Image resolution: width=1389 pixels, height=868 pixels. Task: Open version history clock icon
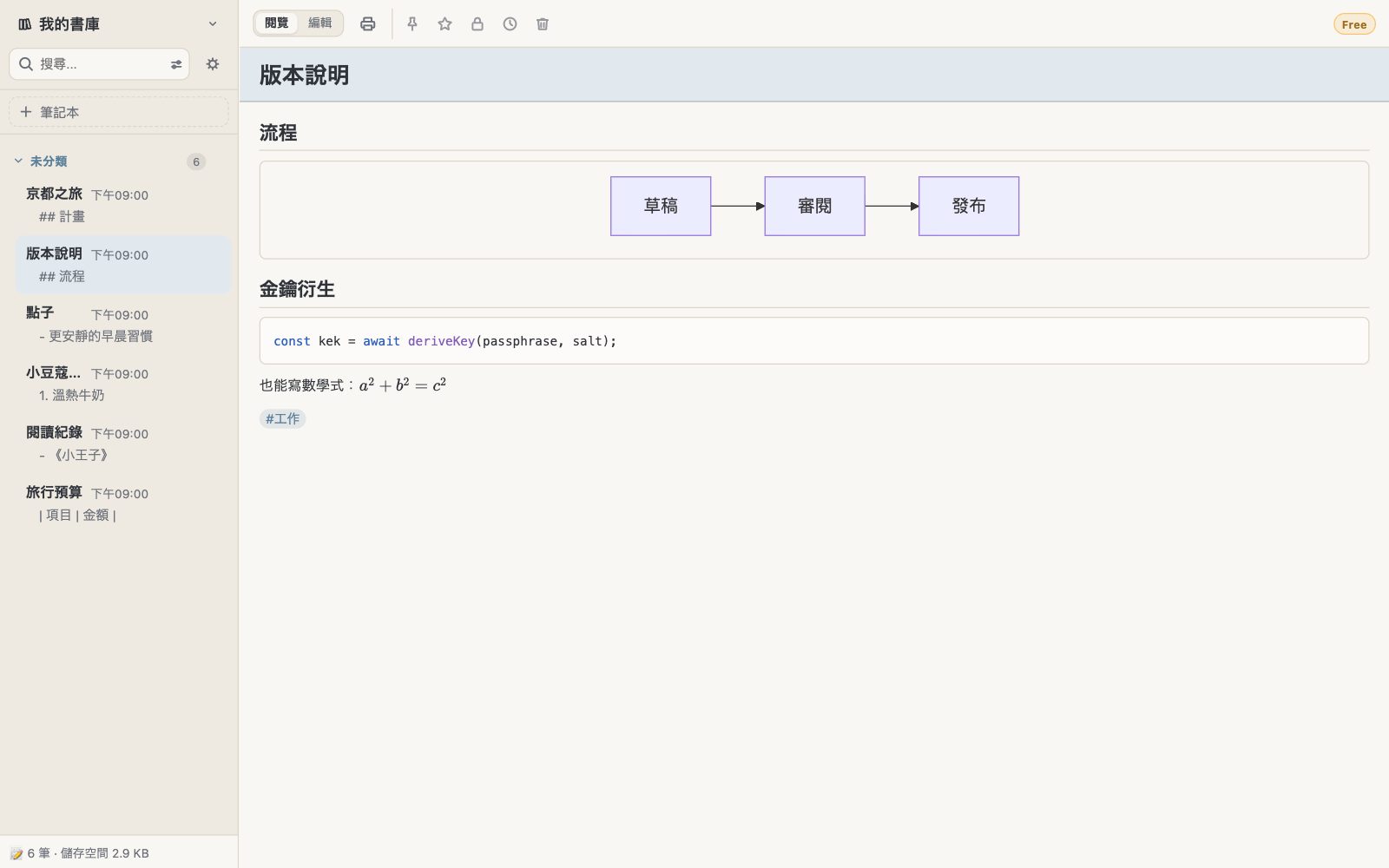point(510,24)
